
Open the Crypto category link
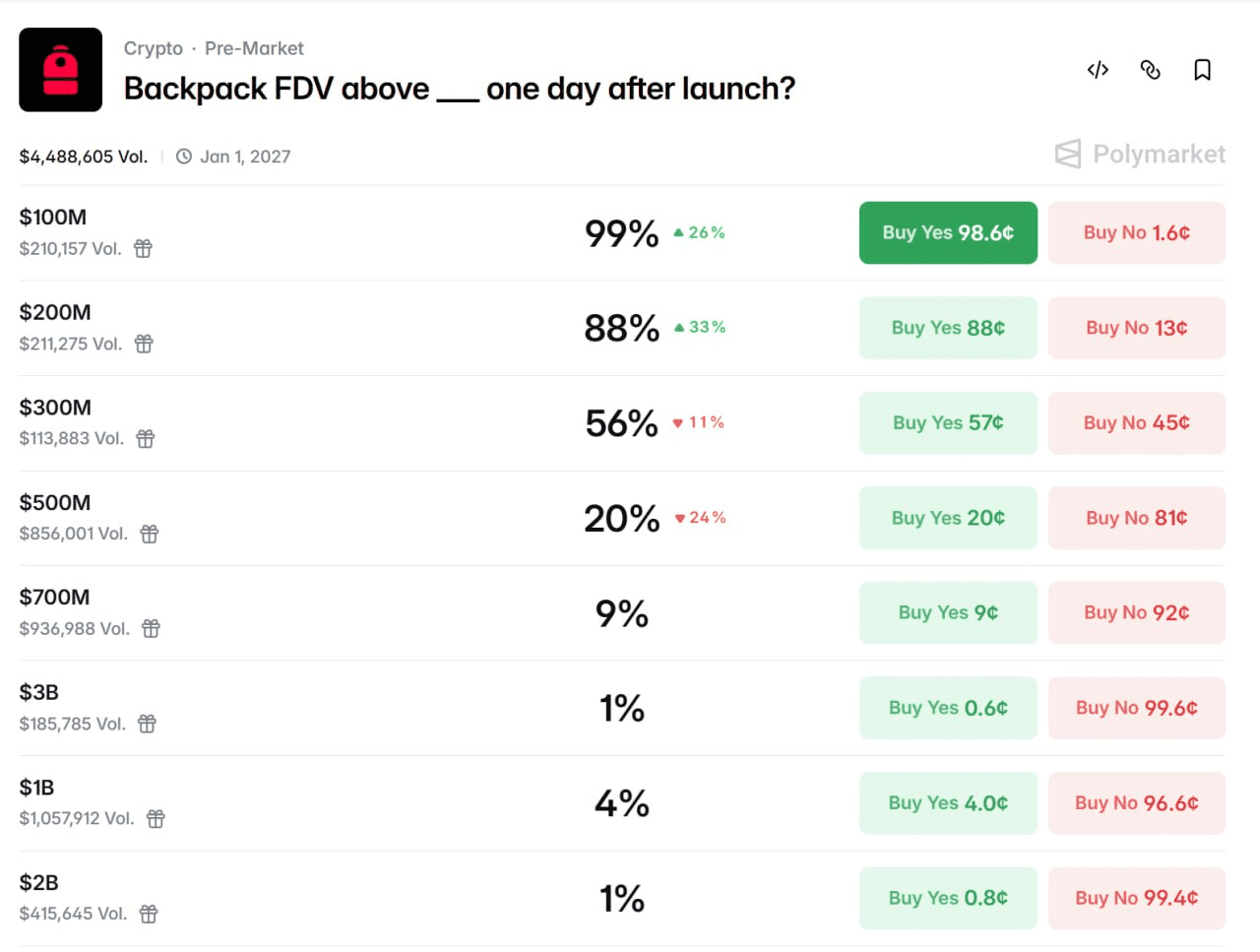click(154, 48)
